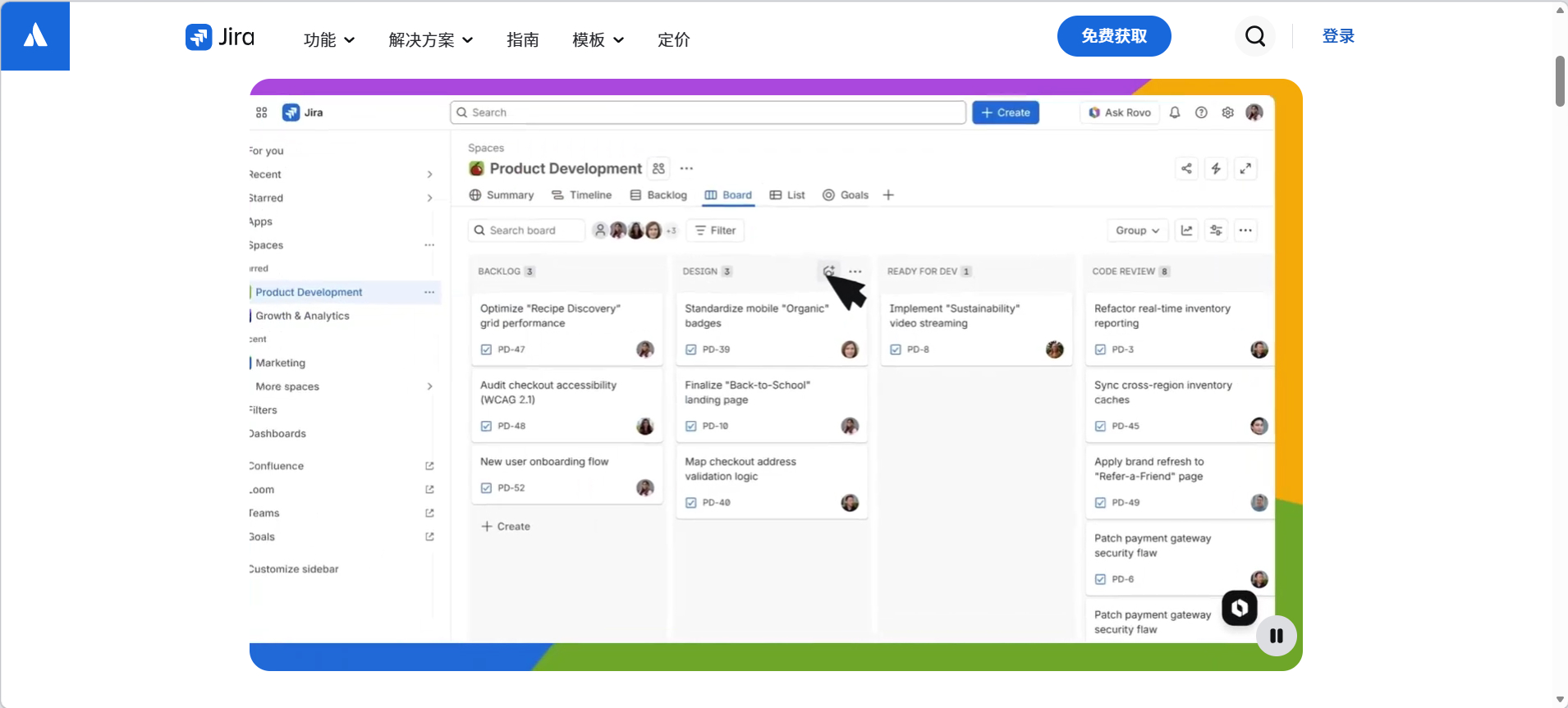Open the ellipsis on the Product Development sidebar row
Viewport: 1568px width, 708px height.
coord(429,292)
